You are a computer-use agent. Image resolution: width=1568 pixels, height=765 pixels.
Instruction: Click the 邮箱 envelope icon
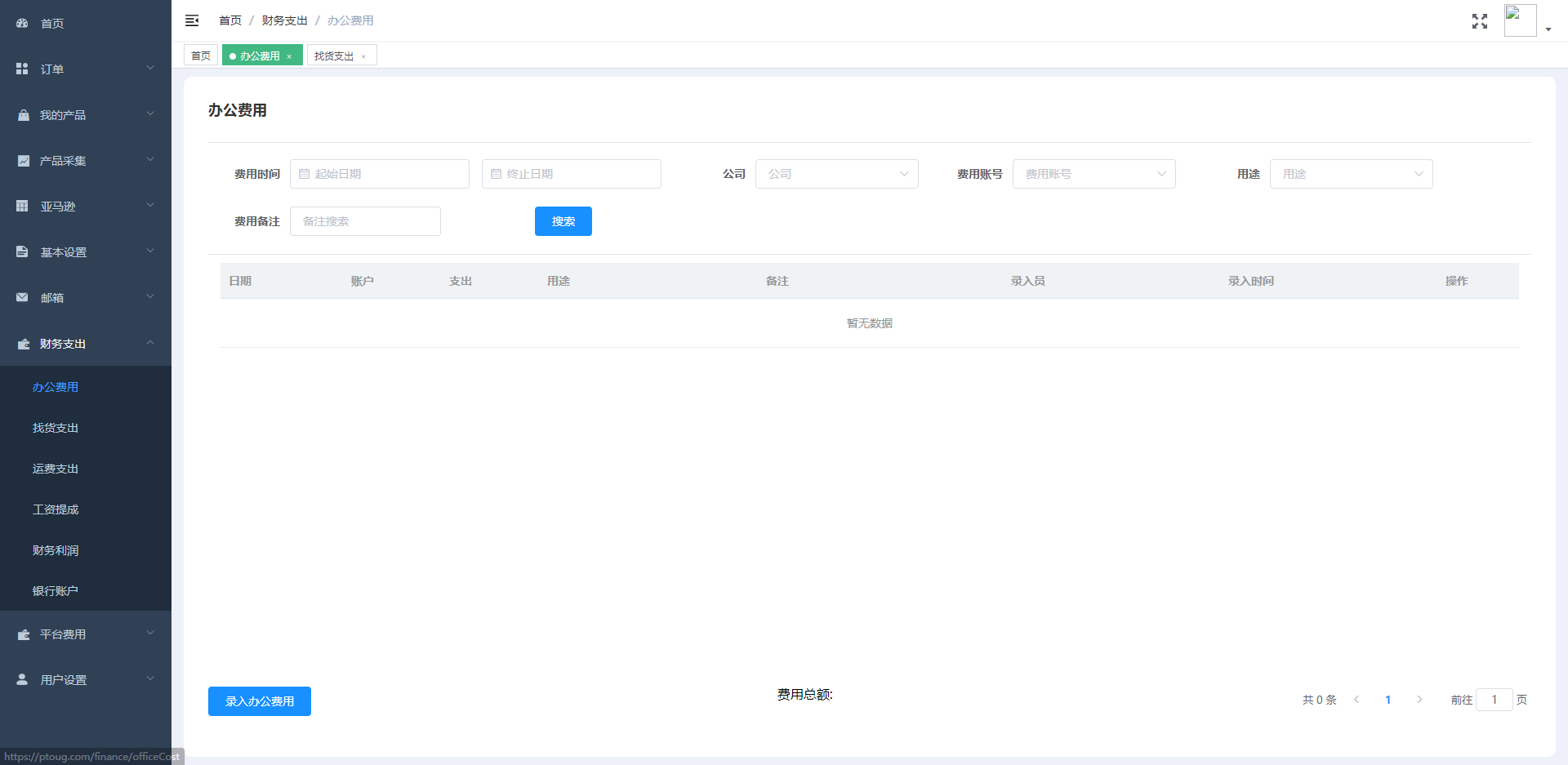tap(22, 298)
